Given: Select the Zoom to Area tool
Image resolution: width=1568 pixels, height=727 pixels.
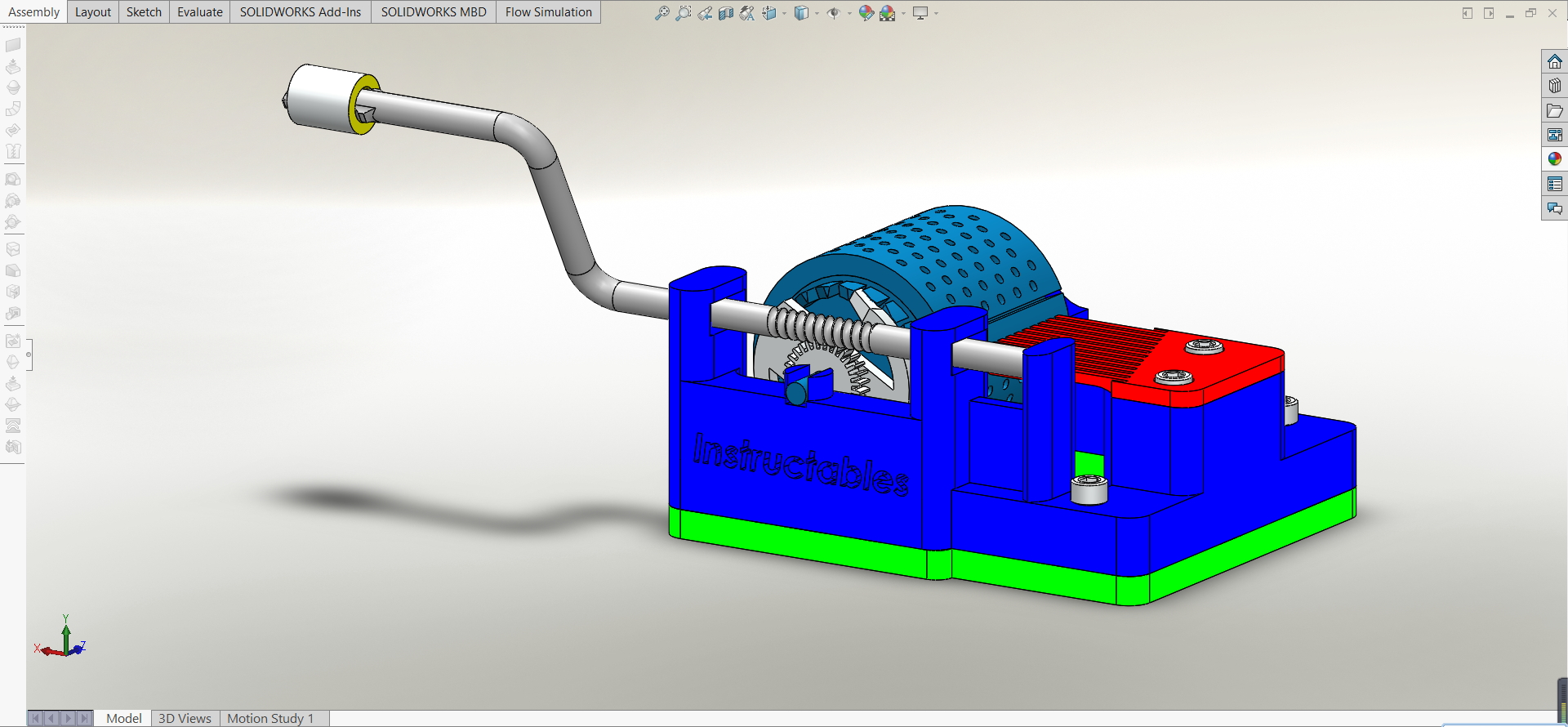Looking at the screenshot, I should (x=683, y=13).
